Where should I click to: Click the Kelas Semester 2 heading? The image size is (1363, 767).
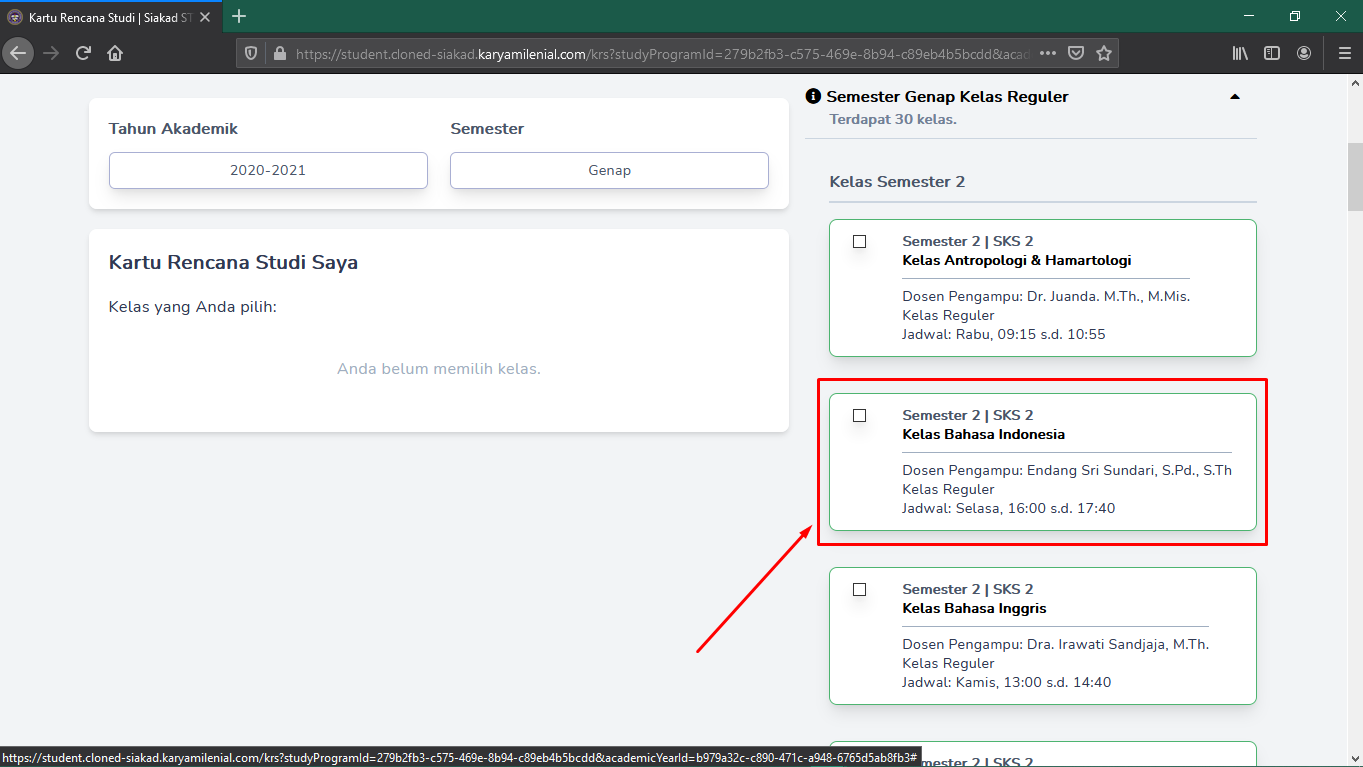coord(897,182)
